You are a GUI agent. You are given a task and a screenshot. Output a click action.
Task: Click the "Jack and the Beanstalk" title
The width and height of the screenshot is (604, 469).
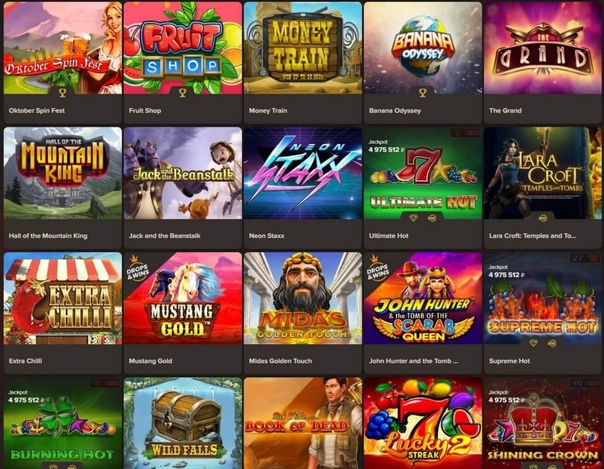coord(165,236)
